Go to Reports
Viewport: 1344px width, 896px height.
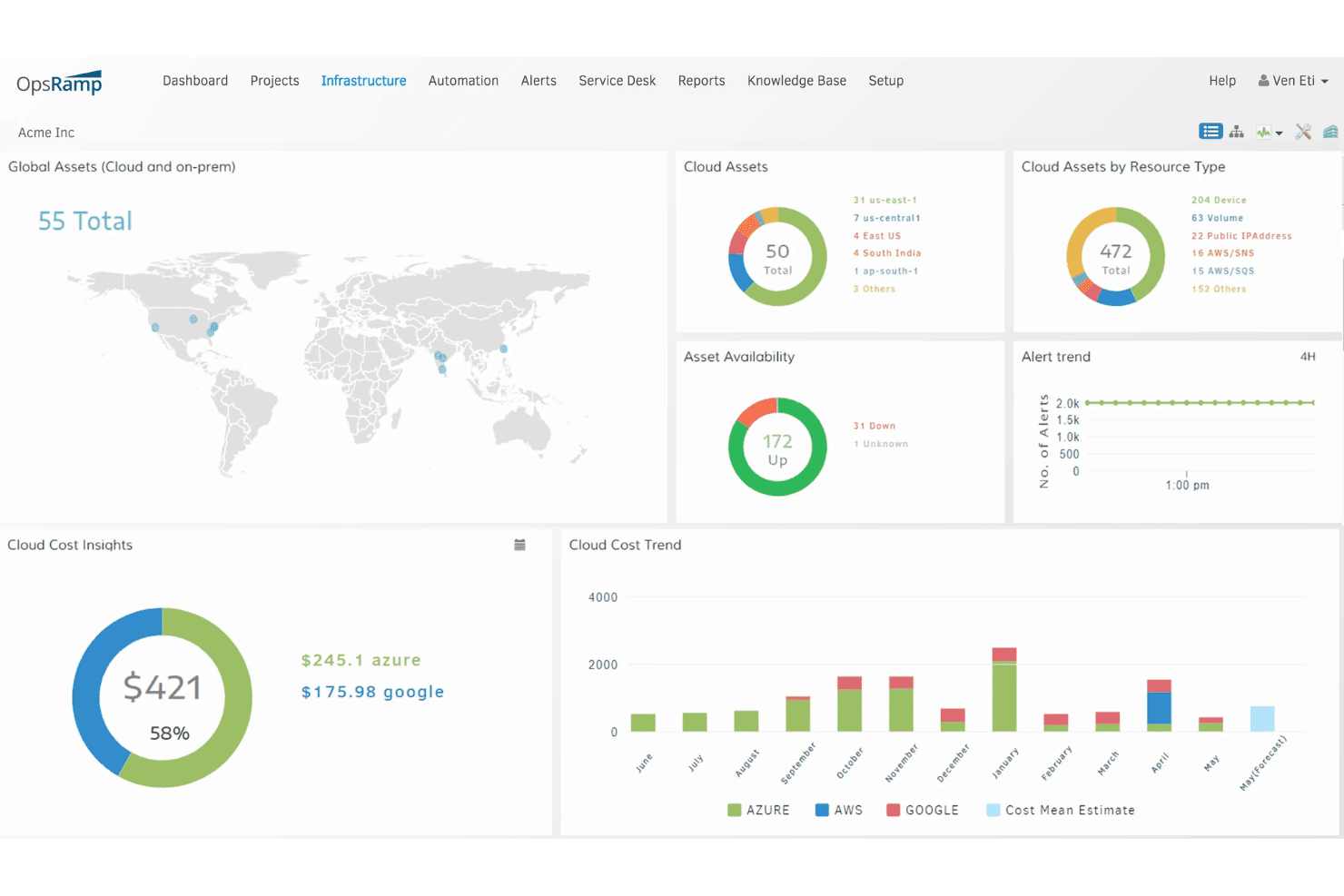point(702,81)
